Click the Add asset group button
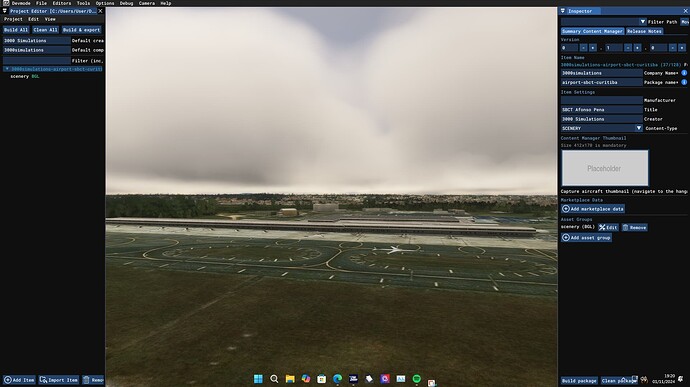Image resolution: width=690 pixels, height=387 pixels. coord(586,238)
